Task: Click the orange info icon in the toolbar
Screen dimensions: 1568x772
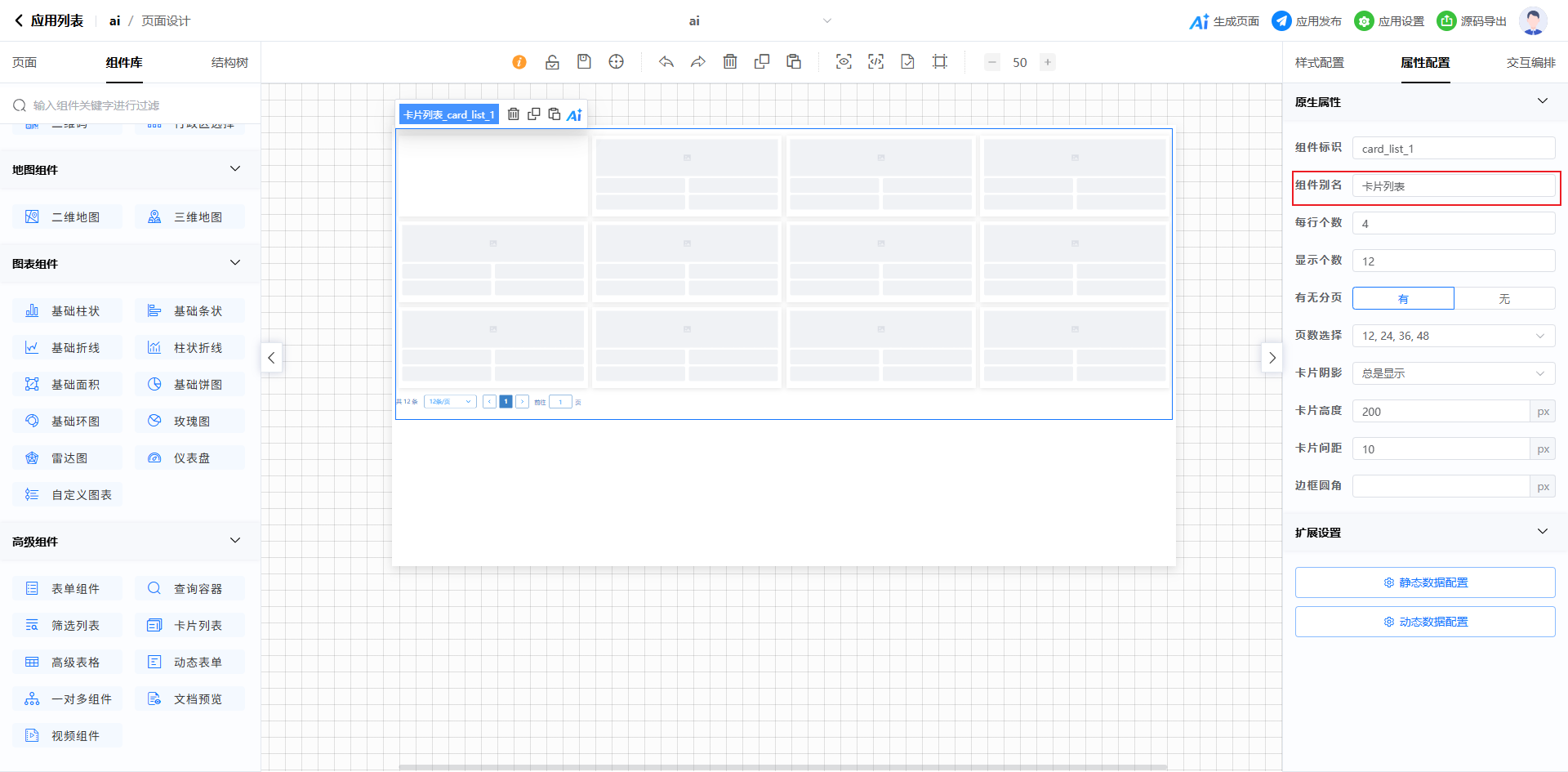Action: pos(519,62)
